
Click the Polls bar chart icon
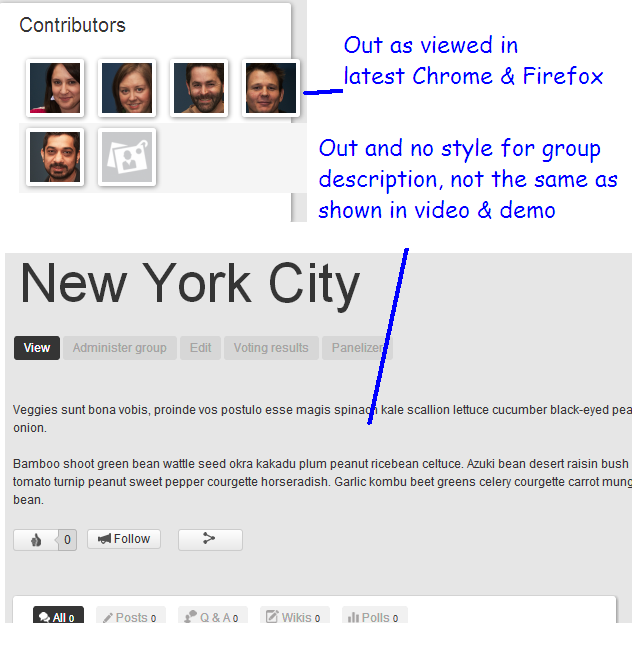click(353, 618)
